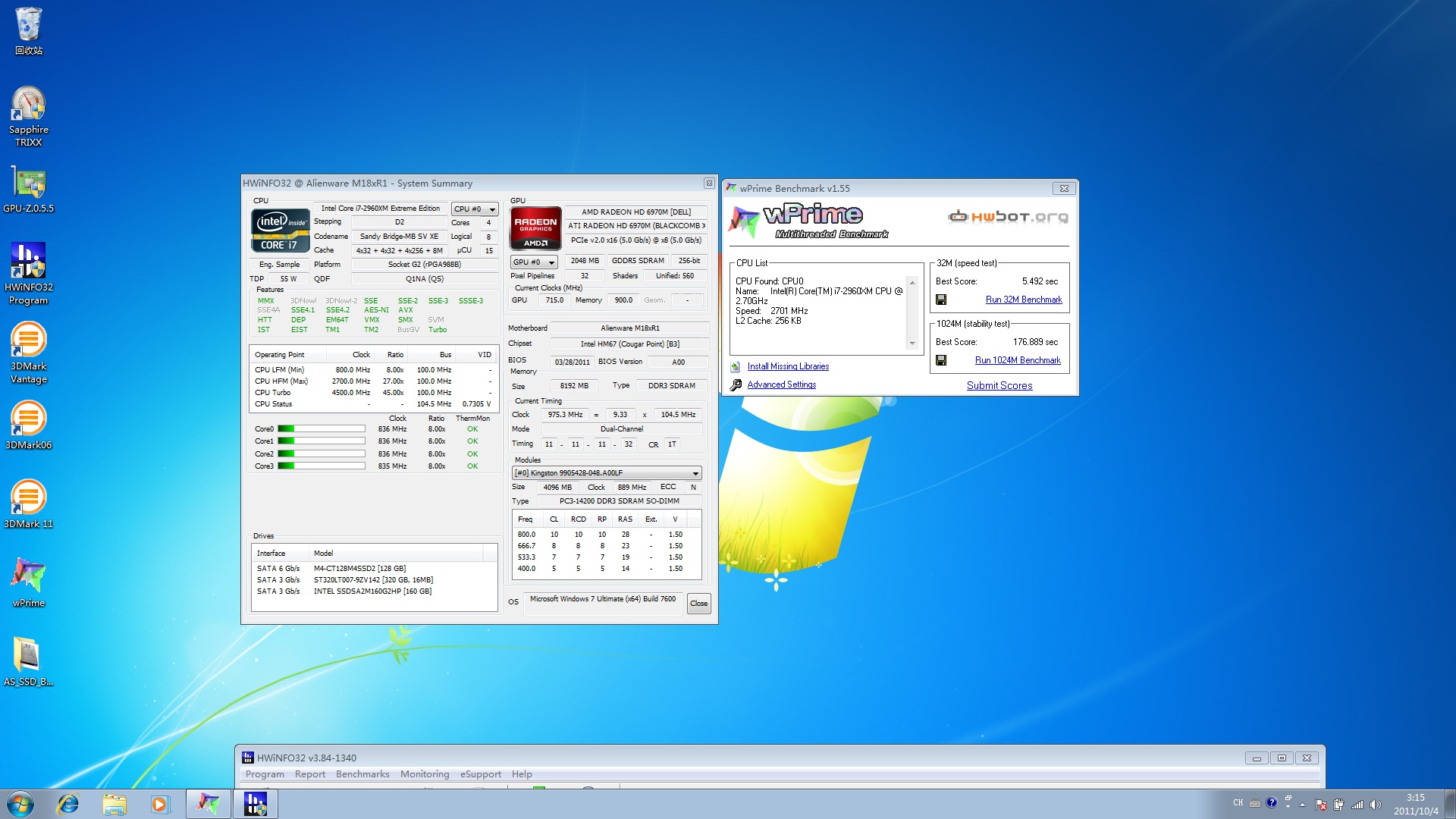This screenshot has width=1456, height=819.
Task: Expand the Kingston memory module dropdown
Action: (x=607, y=473)
